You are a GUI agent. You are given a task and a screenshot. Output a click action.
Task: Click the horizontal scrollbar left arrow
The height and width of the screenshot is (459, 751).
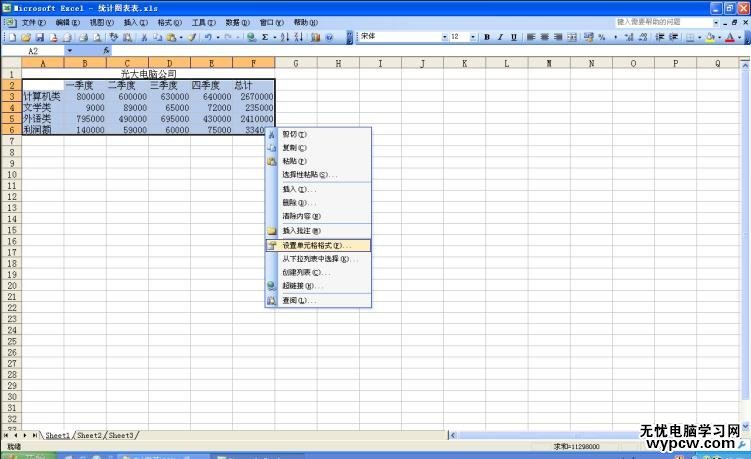click(x=453, y=436)
